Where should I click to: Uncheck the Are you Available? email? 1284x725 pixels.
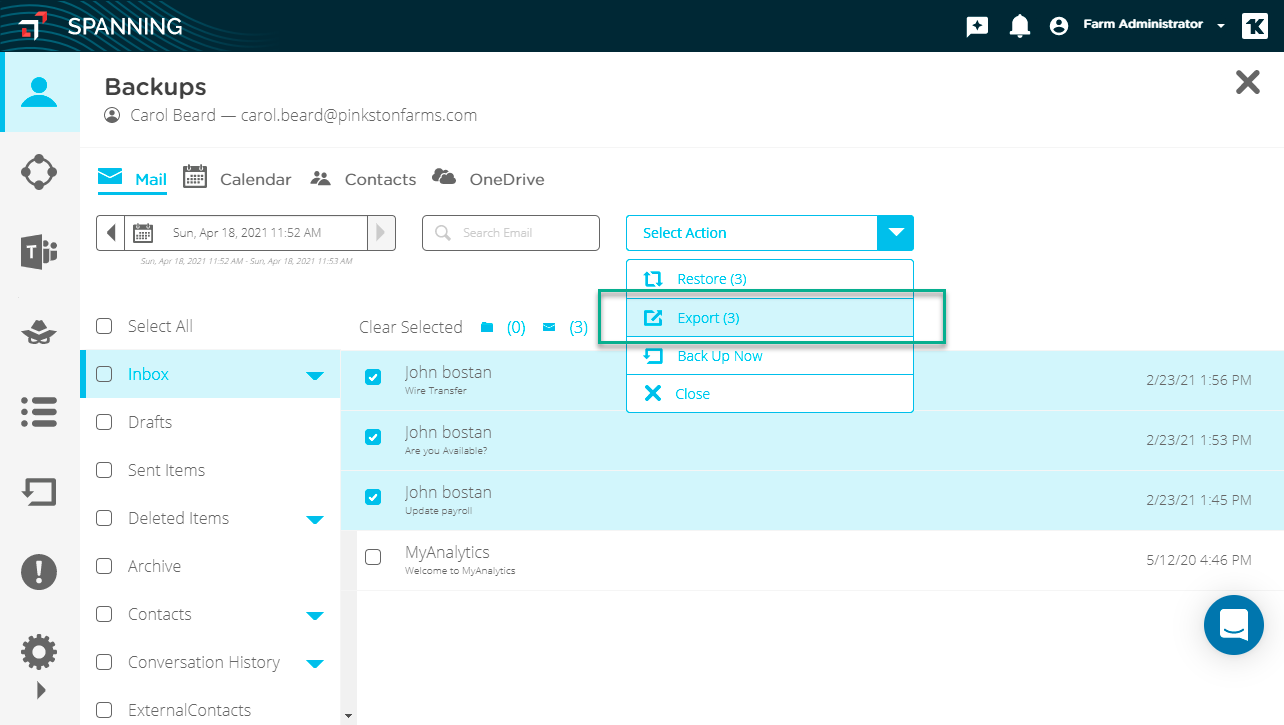(x=373, y=437)
